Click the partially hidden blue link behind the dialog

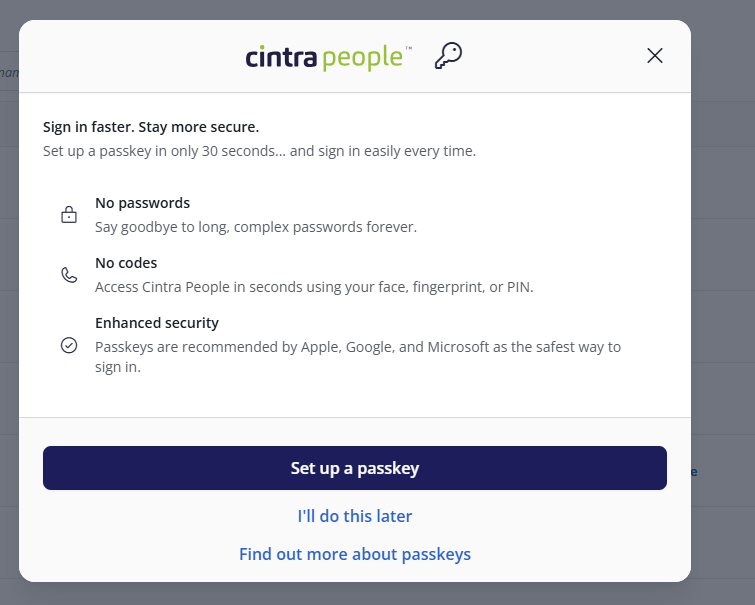coord(694,472)
